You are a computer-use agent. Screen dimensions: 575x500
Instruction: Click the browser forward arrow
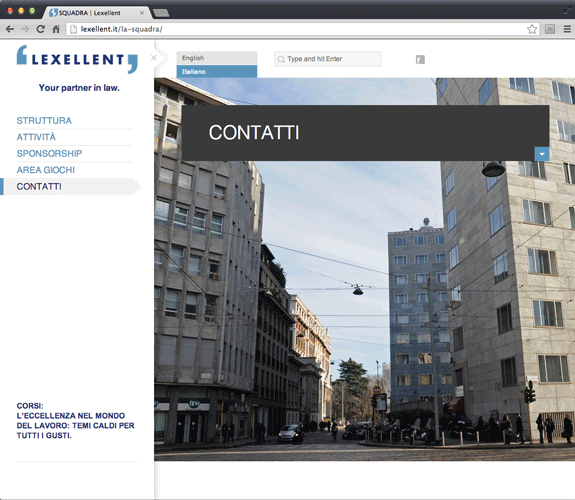[x=25, y=29]
